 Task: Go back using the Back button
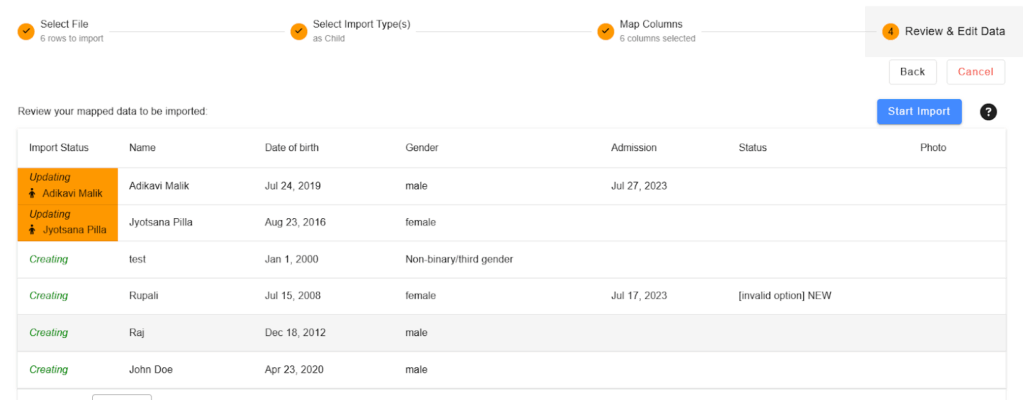pos(912,72)
